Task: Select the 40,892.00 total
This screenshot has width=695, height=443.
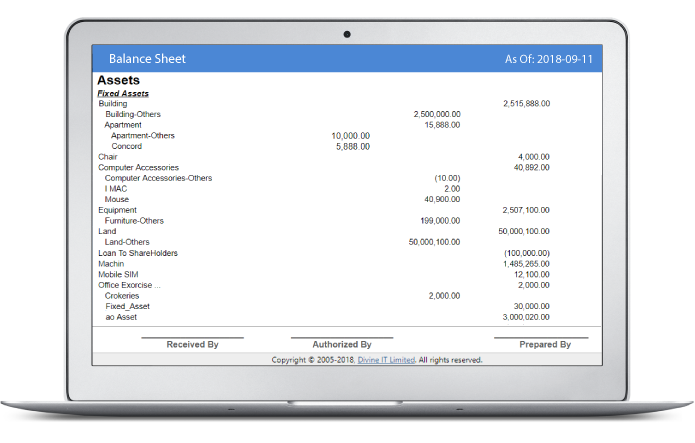Action: 532,167
